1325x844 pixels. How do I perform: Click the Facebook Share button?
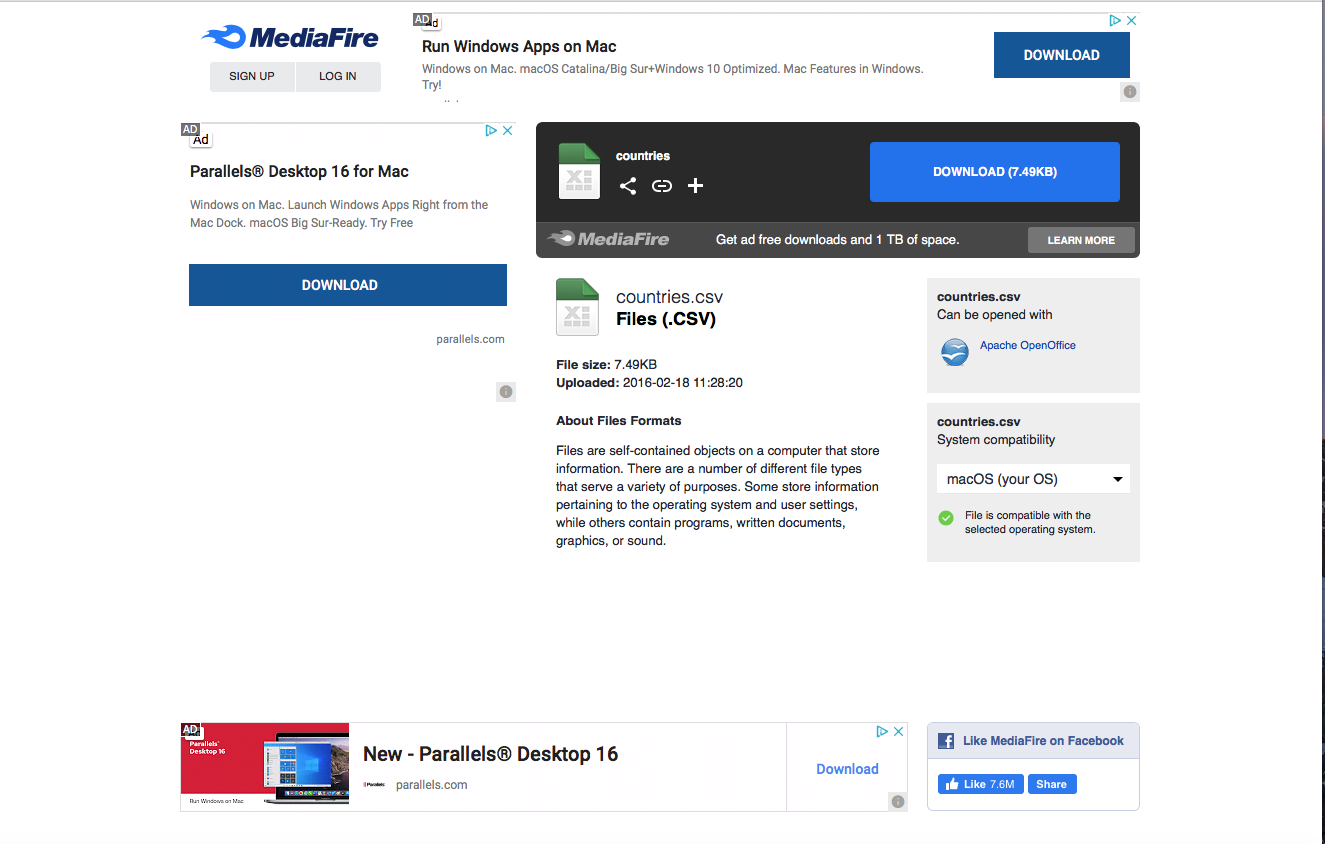[x=1051, y=784]
